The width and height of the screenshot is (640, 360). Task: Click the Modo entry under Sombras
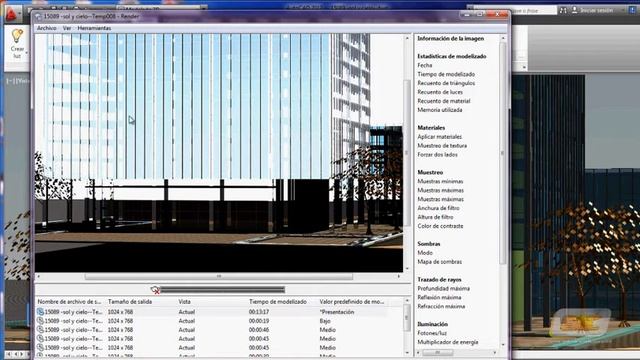pos(424,253)
